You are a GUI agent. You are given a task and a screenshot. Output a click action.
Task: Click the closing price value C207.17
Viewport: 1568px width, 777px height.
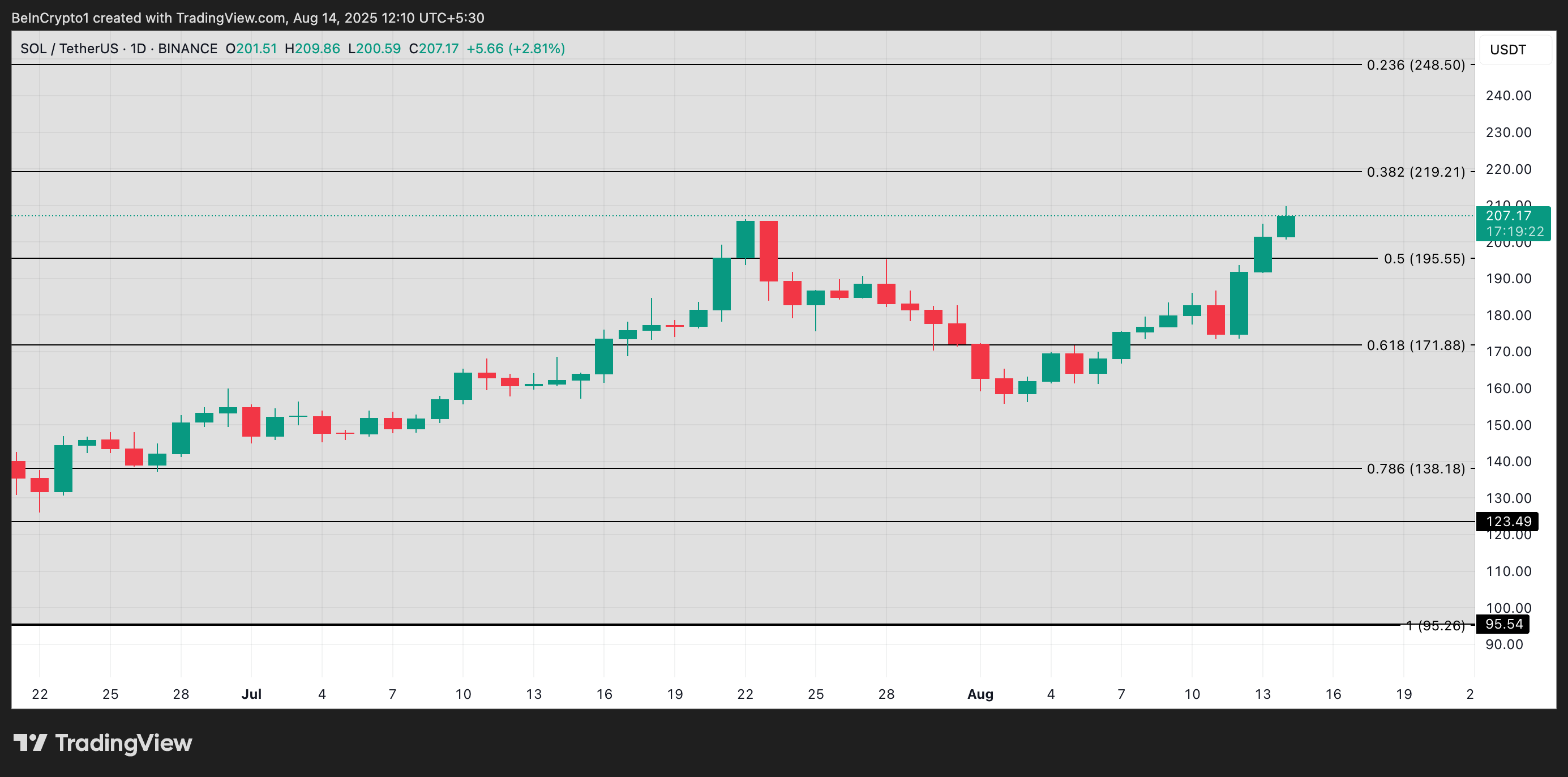pos(434,48)
